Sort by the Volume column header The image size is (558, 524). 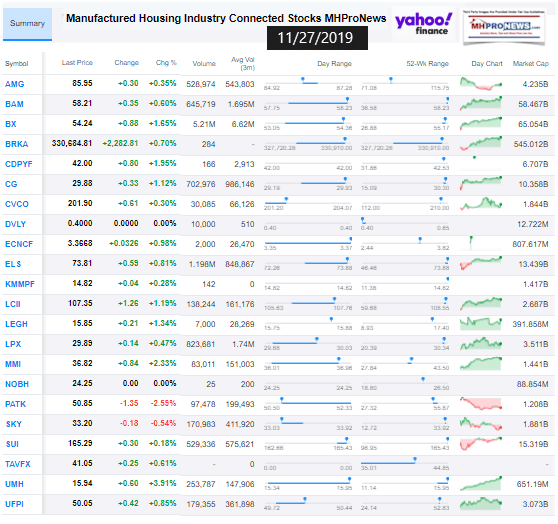(x=204, y=64)
